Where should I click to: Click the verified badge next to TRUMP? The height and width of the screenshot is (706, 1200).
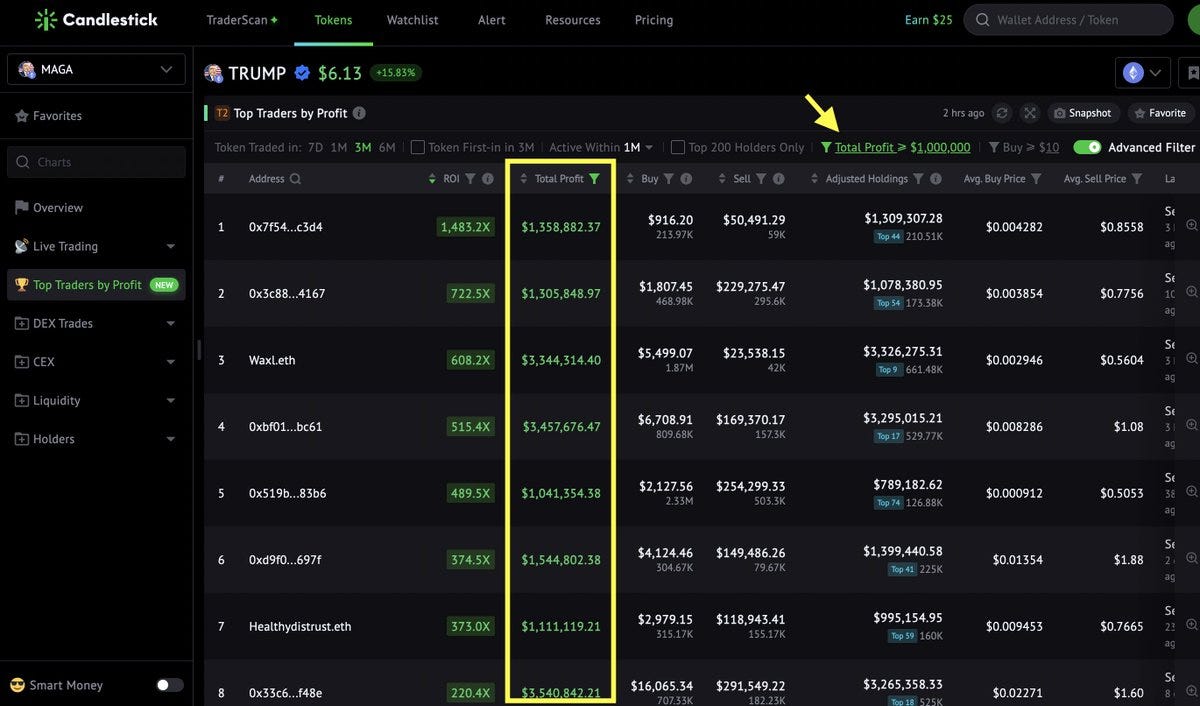pyautogui.click(x=303, y=73)
